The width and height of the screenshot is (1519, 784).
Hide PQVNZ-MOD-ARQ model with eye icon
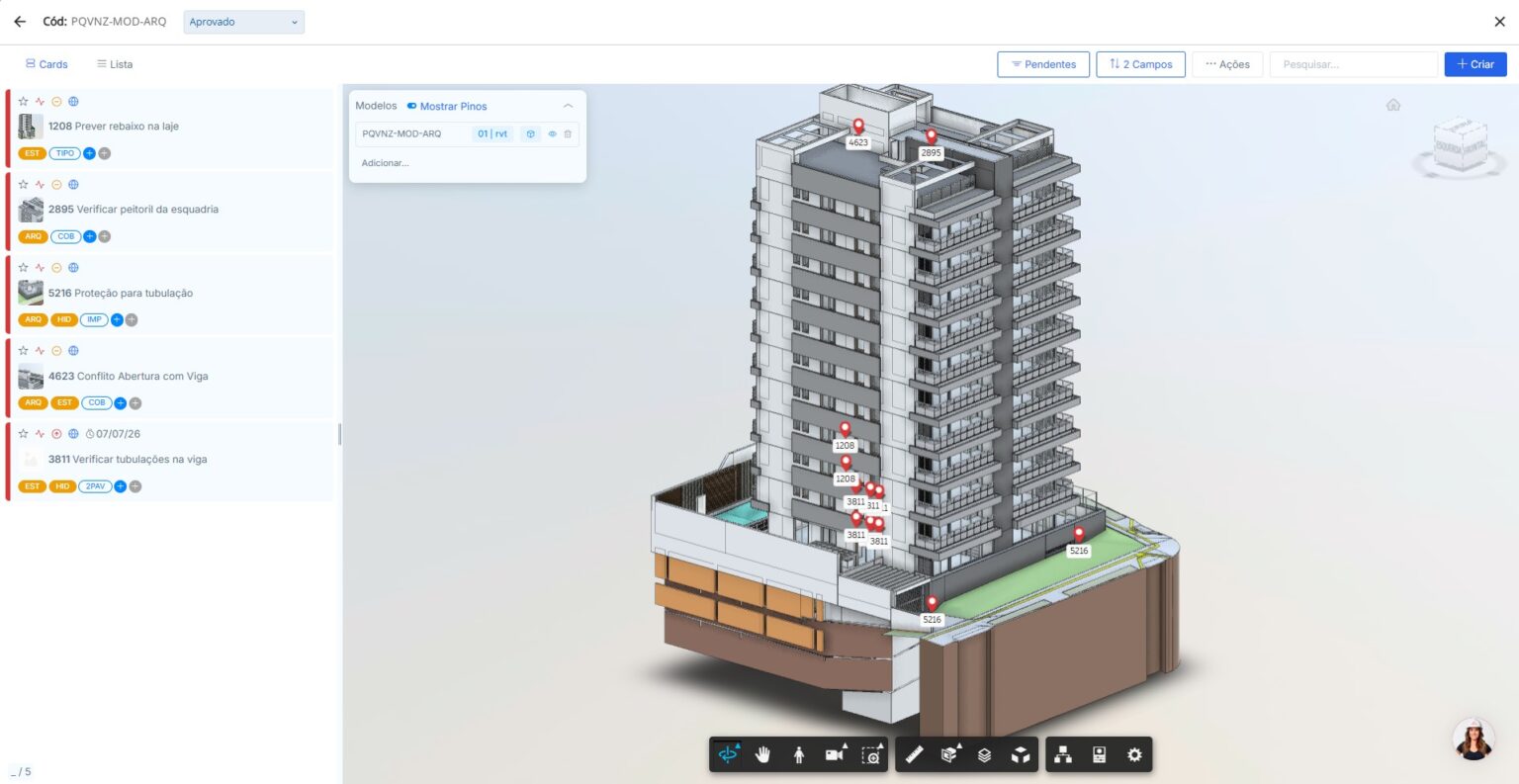pyautogui.click(x=553, y=134)
